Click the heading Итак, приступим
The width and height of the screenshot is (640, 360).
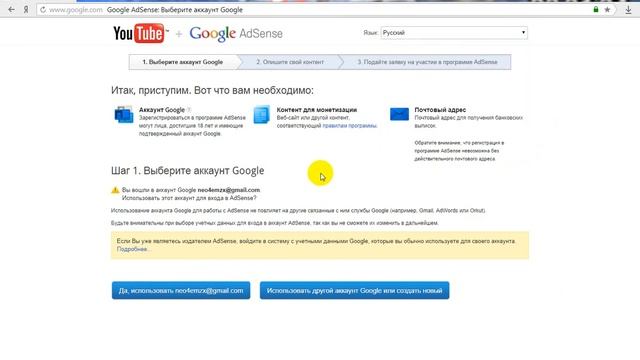click(212, 90)
